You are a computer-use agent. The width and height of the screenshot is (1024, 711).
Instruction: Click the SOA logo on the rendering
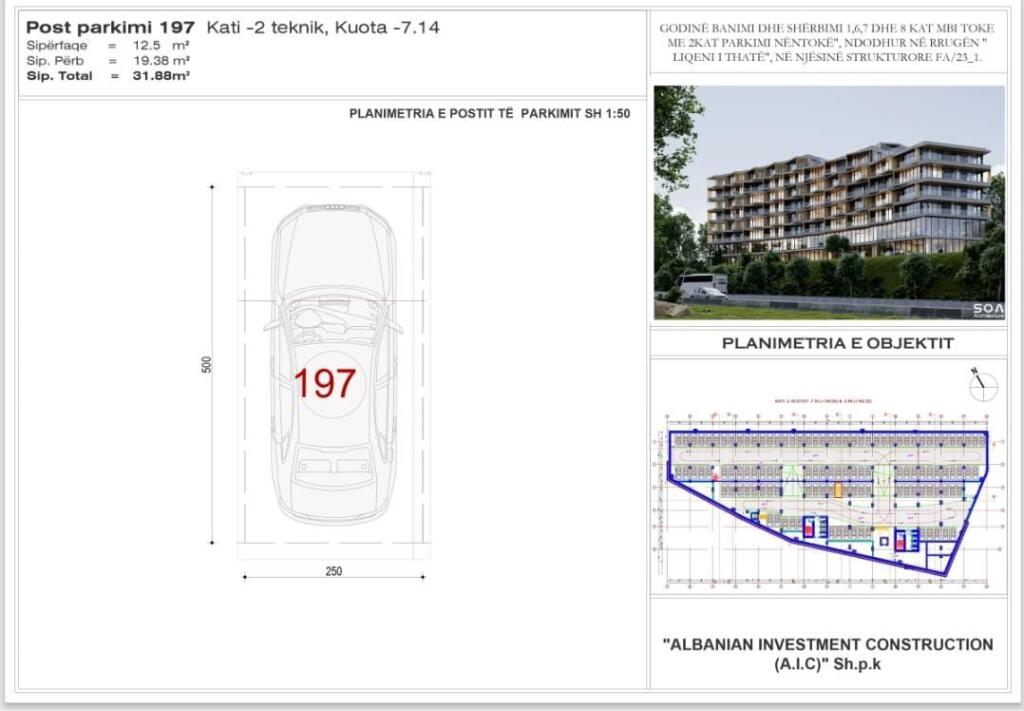tap(986, 309)
